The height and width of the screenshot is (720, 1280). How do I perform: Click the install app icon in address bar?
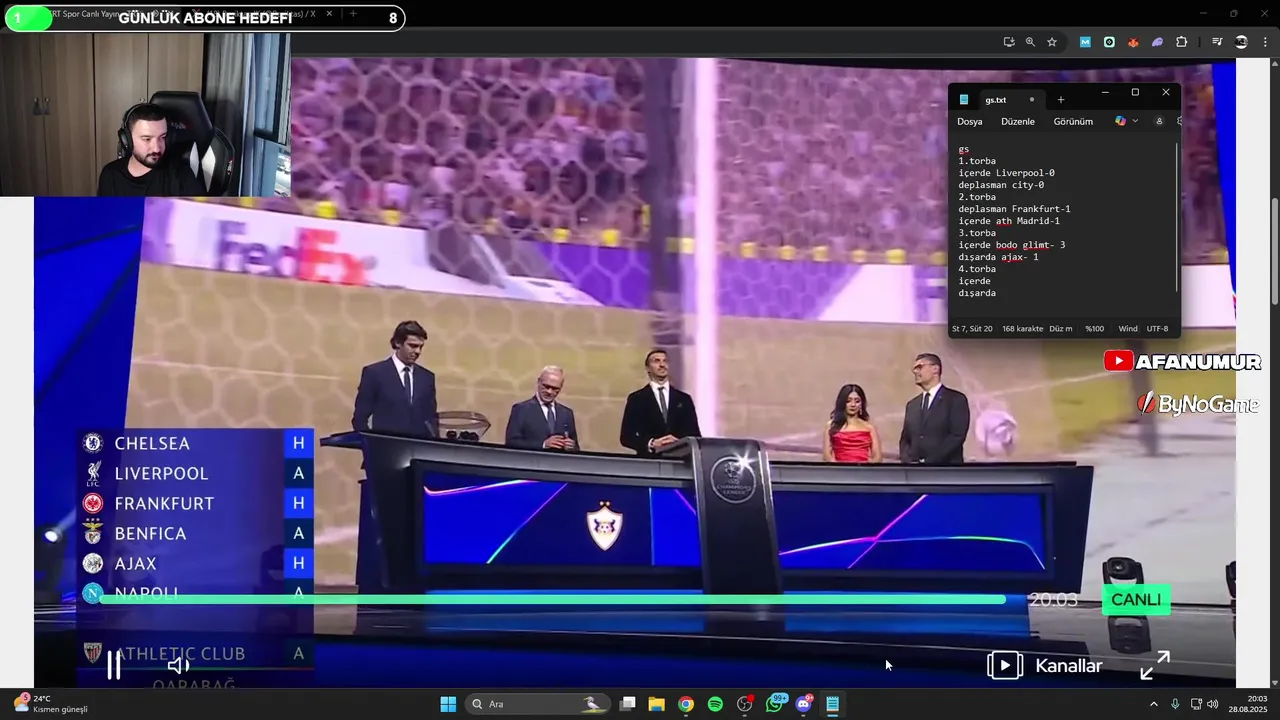click(1009, 42)
